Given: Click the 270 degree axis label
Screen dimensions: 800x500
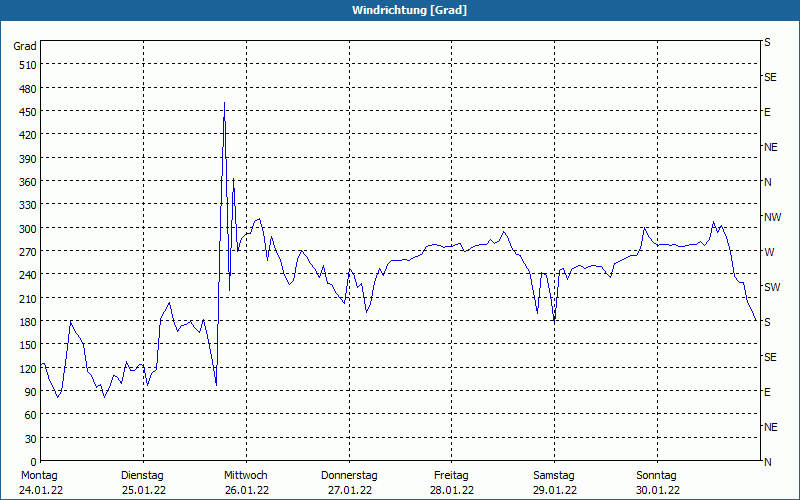Looking at the screenshot, I should pyautogui.click(x=27, y=252).
